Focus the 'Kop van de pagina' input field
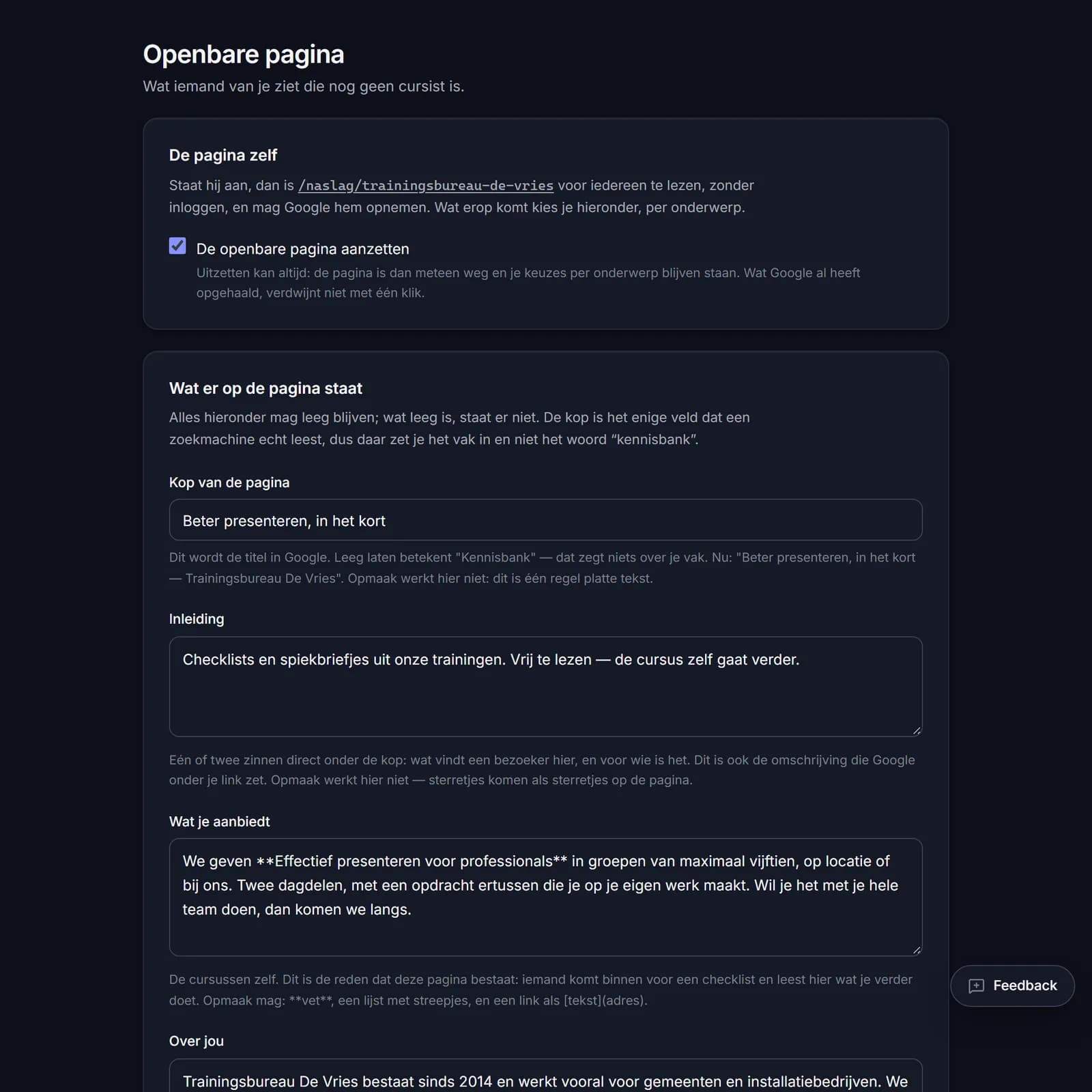The height and width of the screenshot is (1092, 1092). (545, 520)
